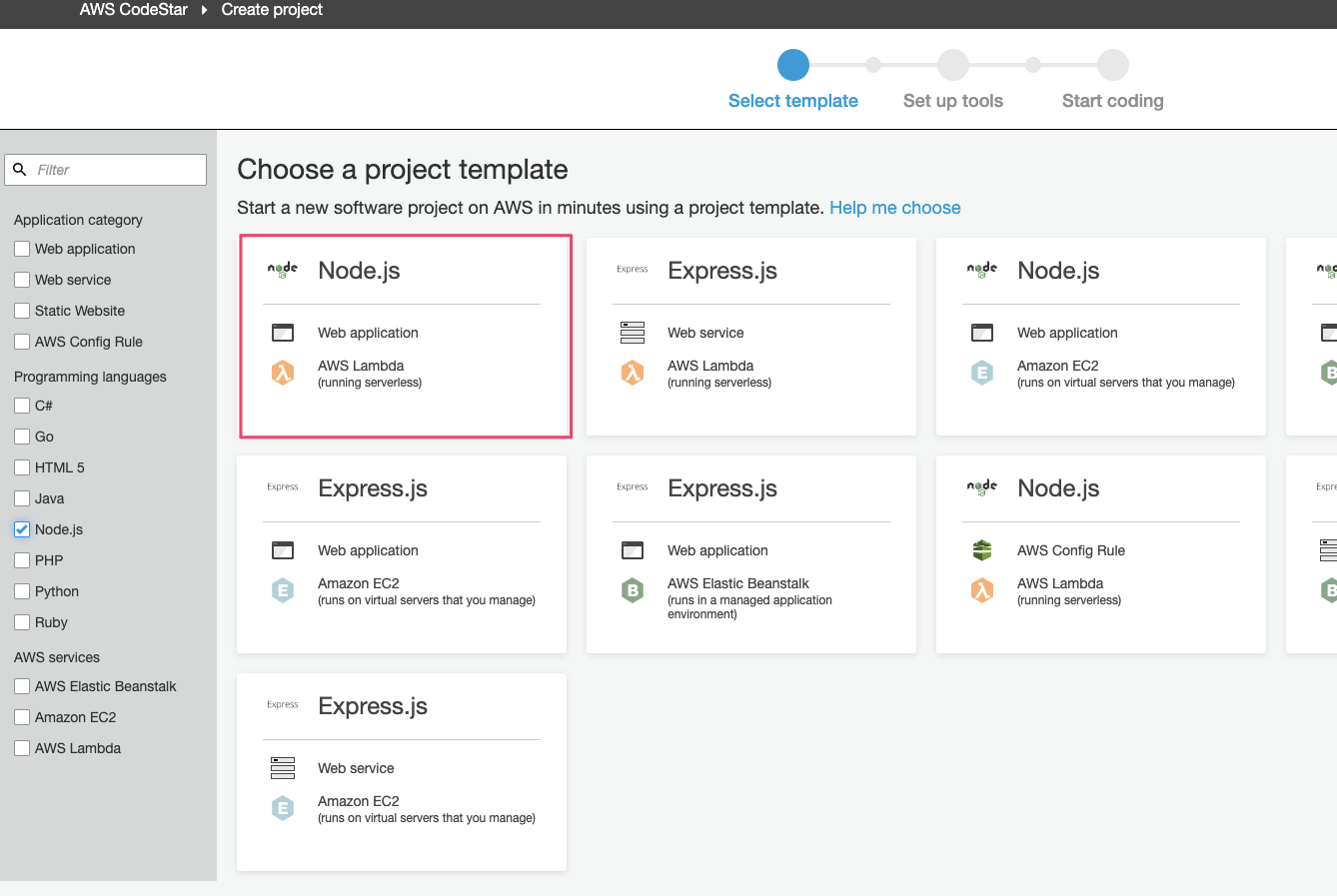Click the web service icon on the Express.js Lambda card
Screen dimensions: 1337x896
click(x=633, y=333)
